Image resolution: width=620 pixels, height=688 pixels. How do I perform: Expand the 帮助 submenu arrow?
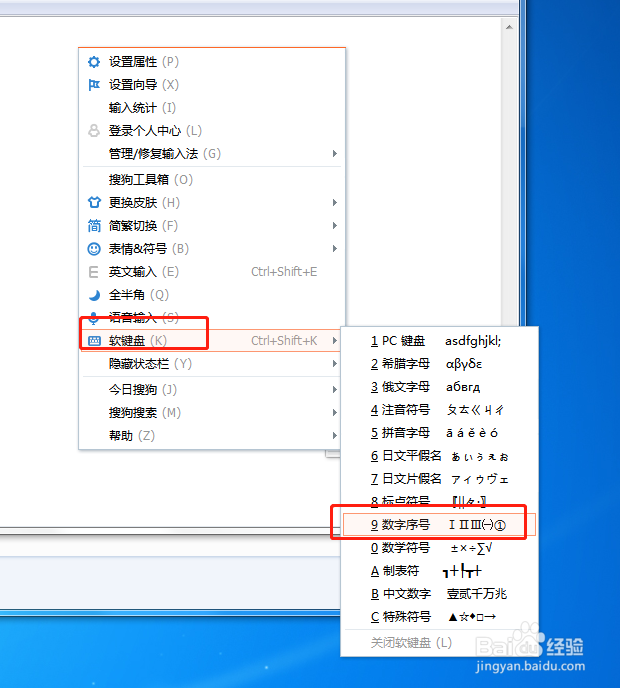point(334,436)
